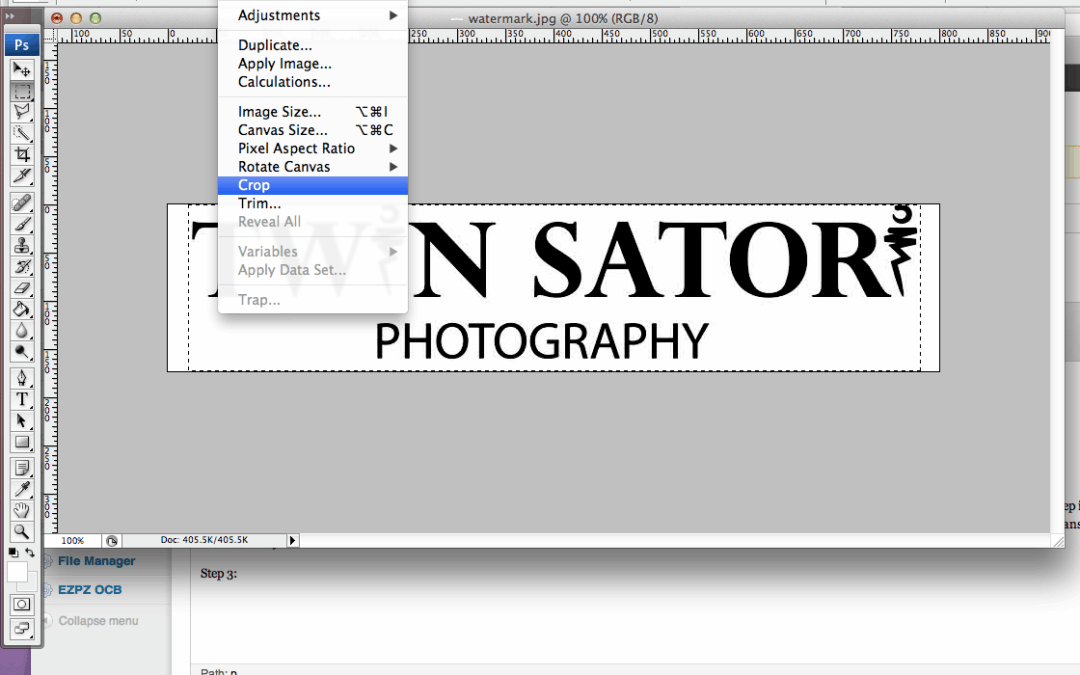
Task: Open the EZPZ OCB sidebar link
Action: tap(90, 590)
